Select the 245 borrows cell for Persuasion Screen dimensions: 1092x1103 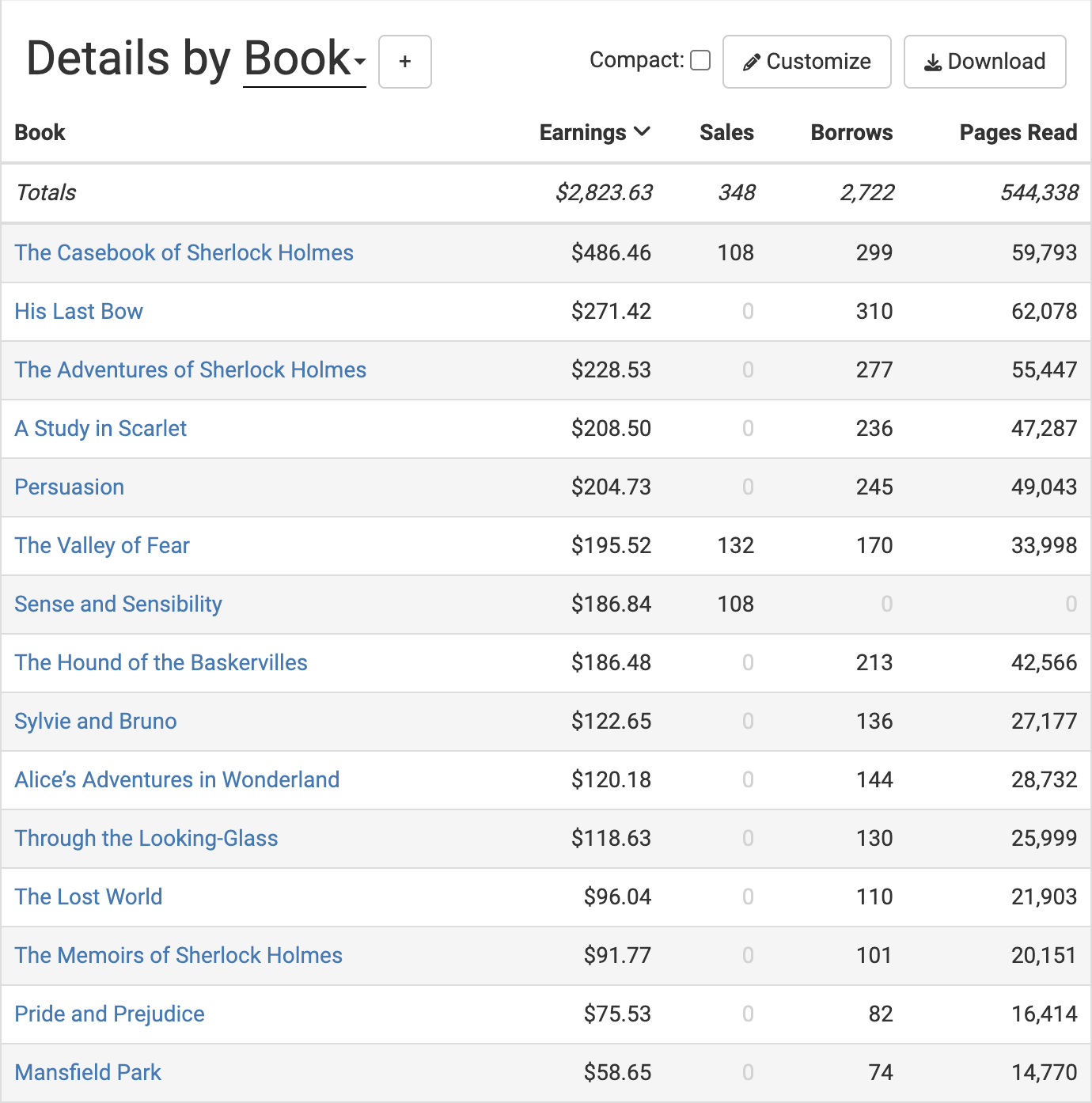874,487
